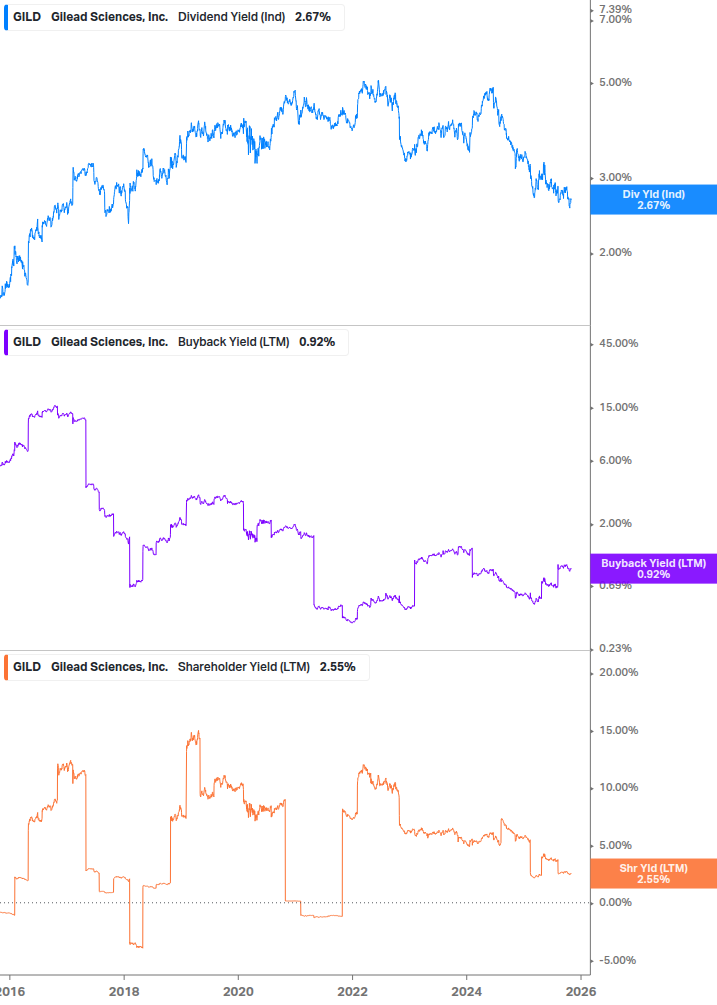717x1005 pixels.
Task: Click the 45.00% tick on the buyback yield axis
Action: [x=618, y=344]
